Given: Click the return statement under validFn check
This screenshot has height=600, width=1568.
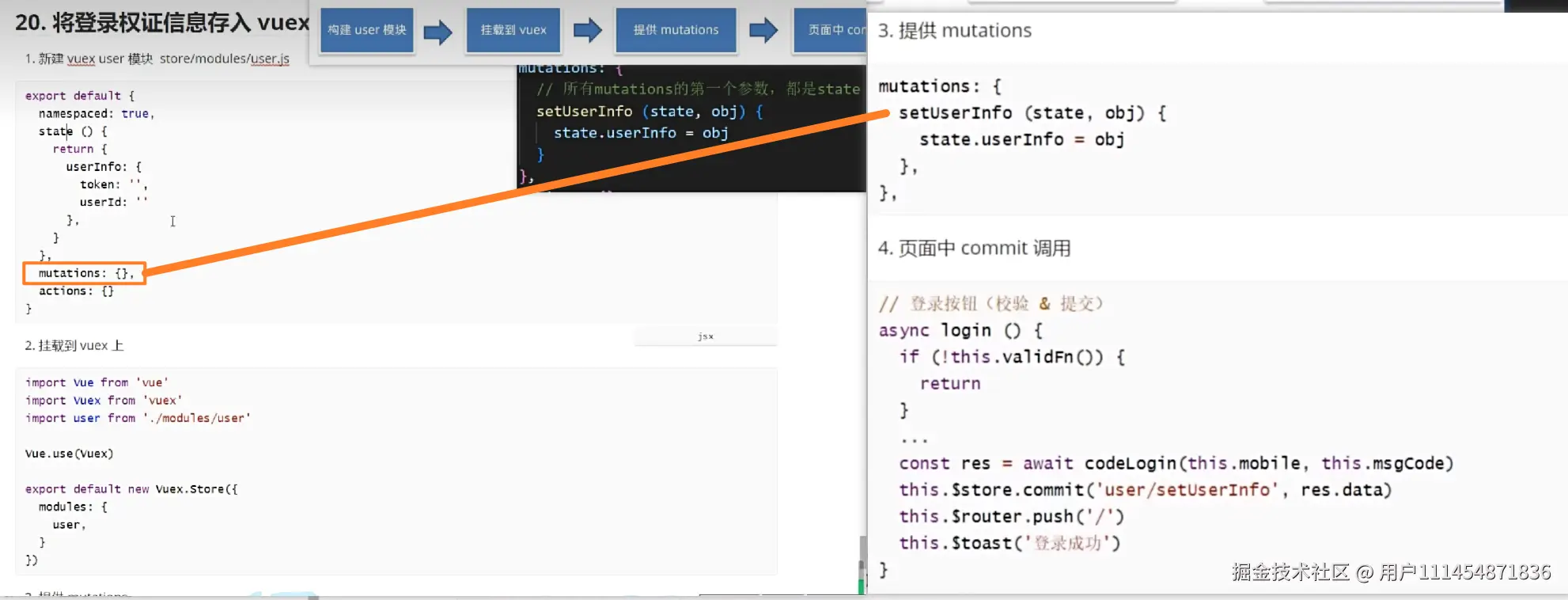Looking at the screenshot, I should 950,383.
